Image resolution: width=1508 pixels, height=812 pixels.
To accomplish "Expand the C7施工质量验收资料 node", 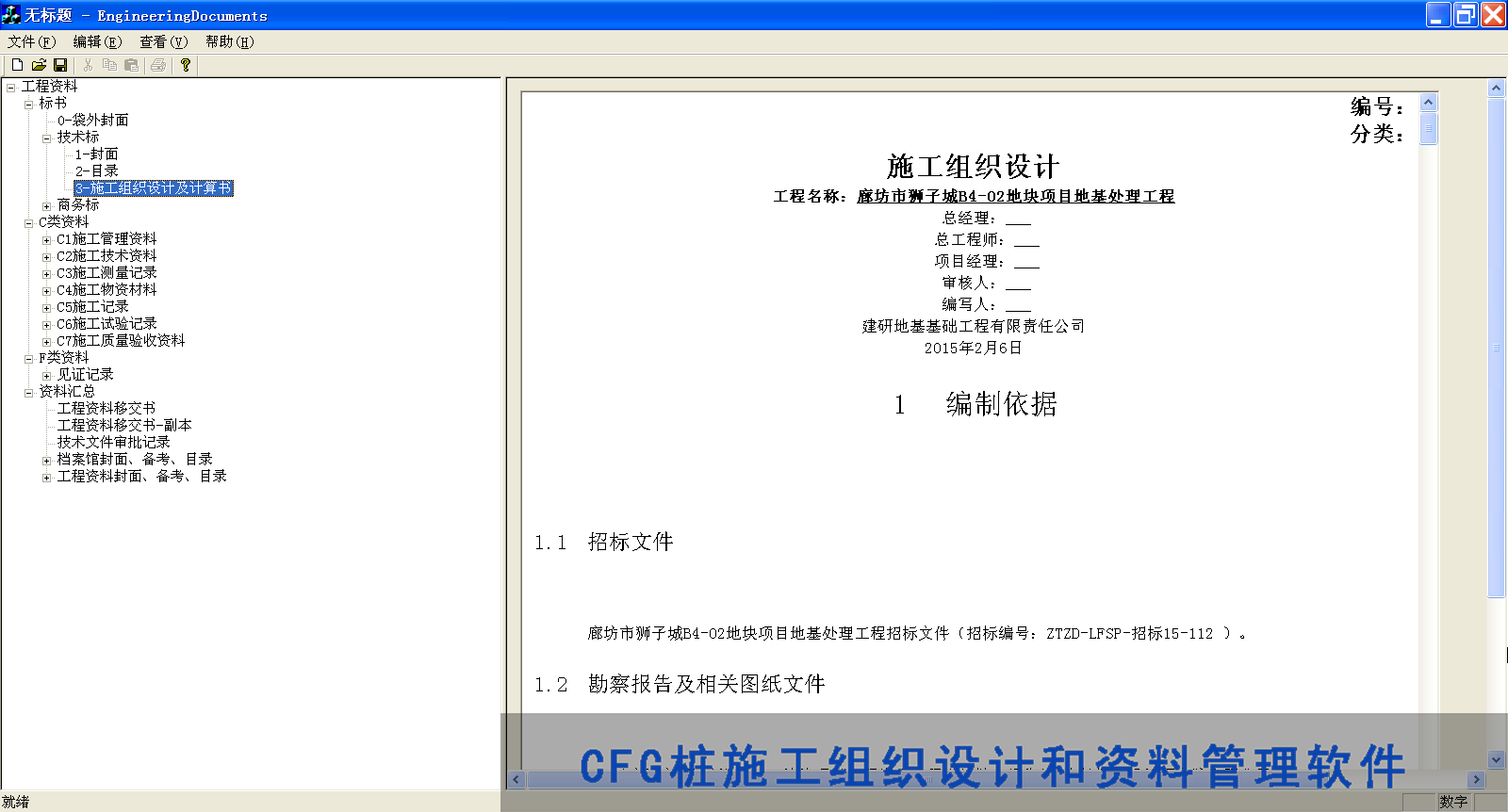I will pos(46,341).
